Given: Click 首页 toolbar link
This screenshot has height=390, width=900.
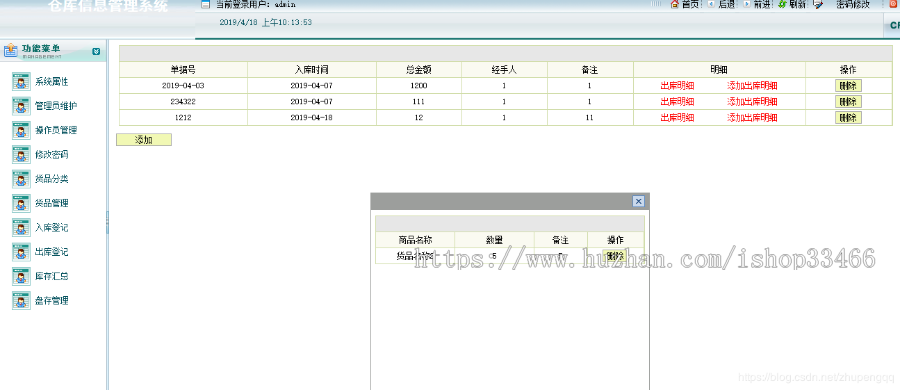Looking at the screenshot, I should click(690, 5).
